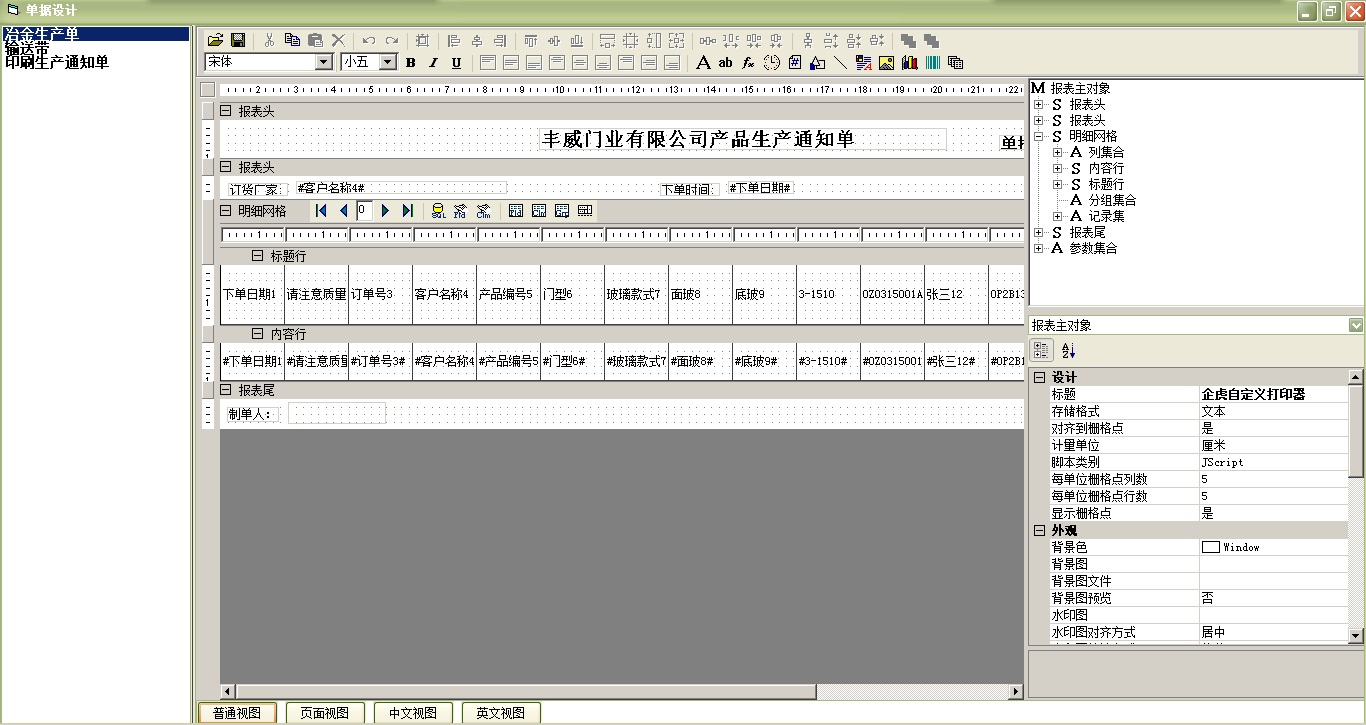
Task: Toggle italic formatting
Action: point(433,62)
